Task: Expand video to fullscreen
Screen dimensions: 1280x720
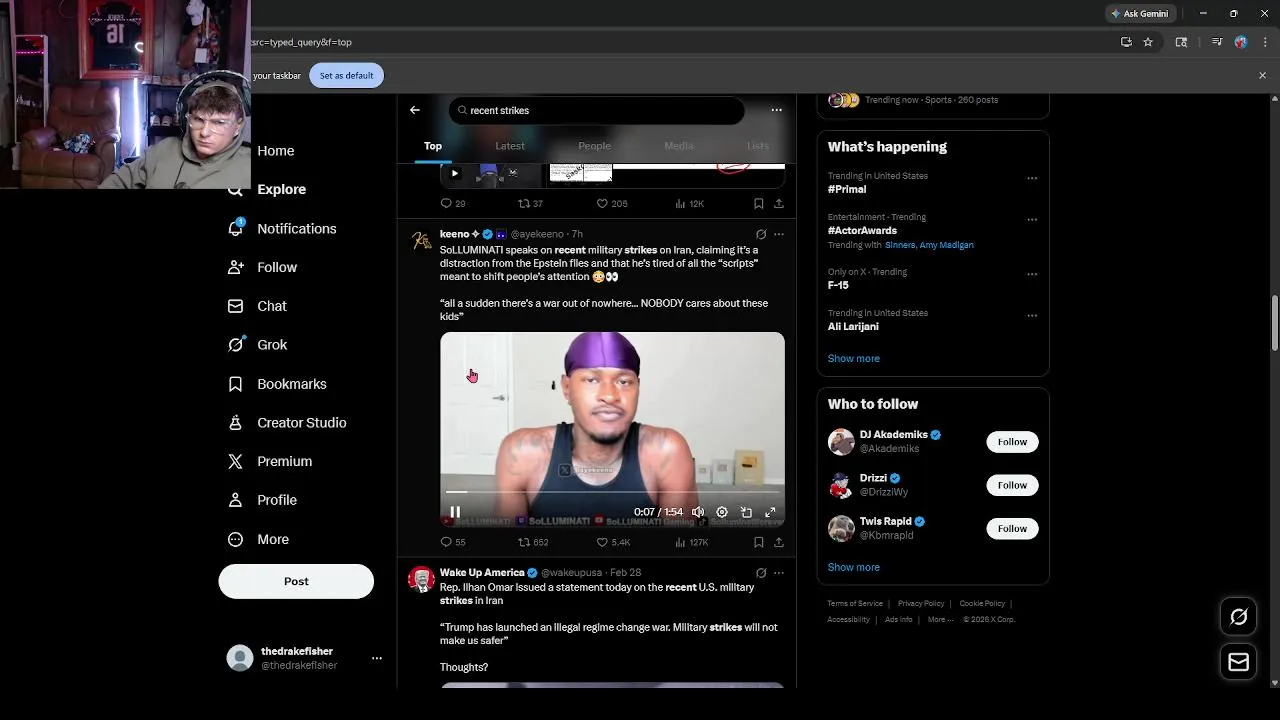Action: [770, 512]
